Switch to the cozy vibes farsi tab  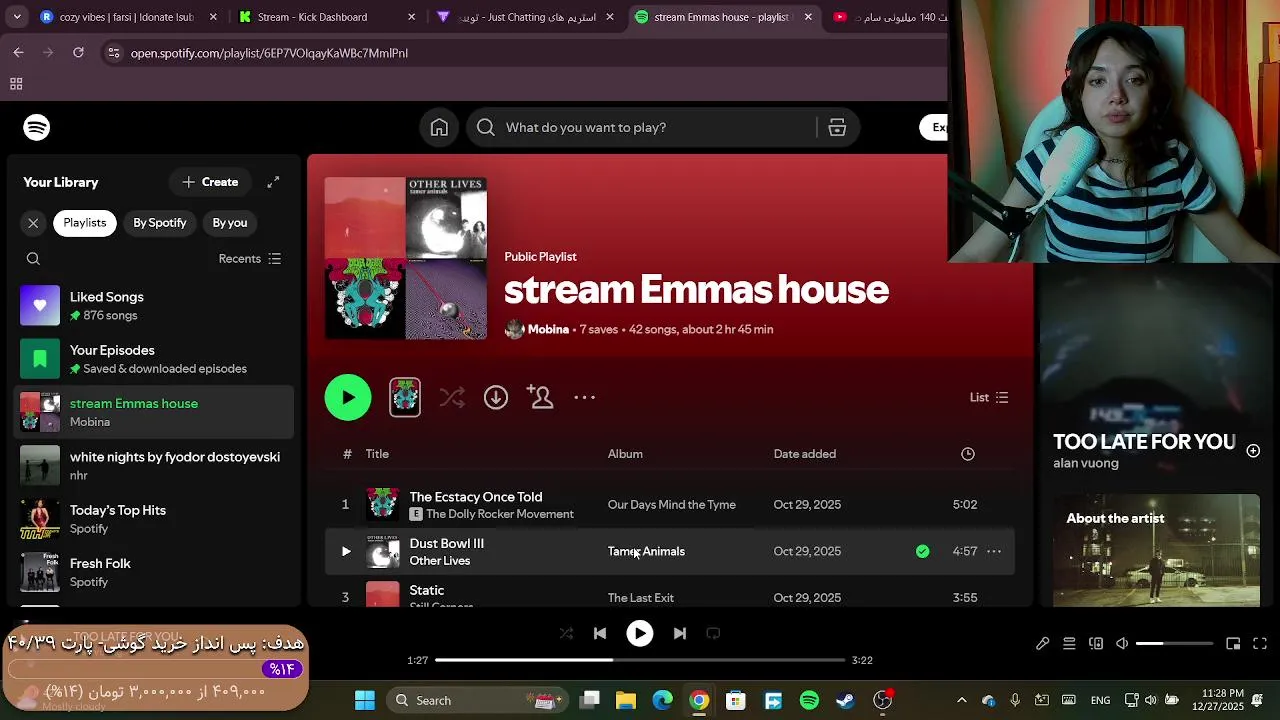click(x=126, y=17)
